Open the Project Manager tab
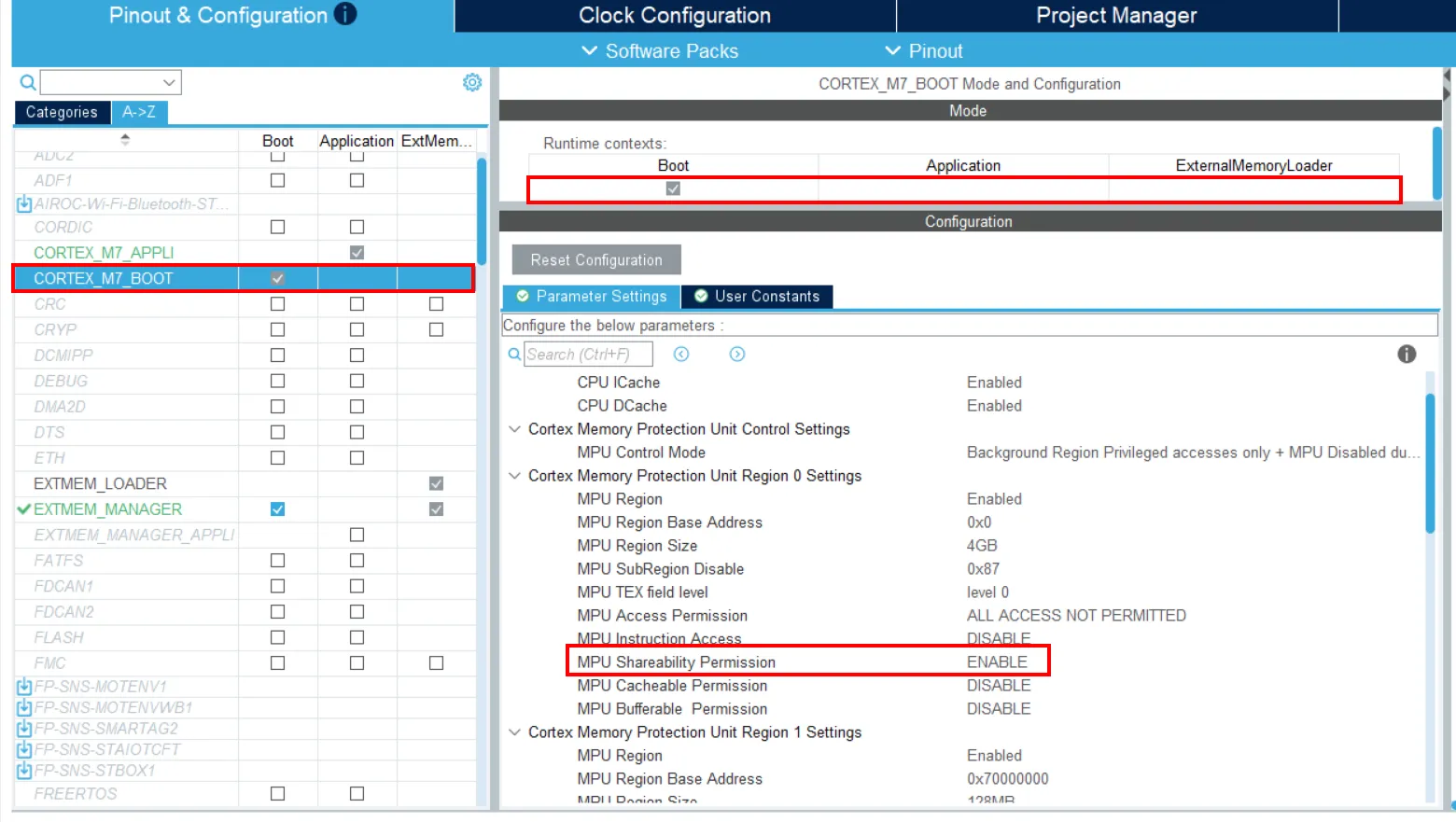Screen dimensions: 1456x822 tap(1116, 16)
